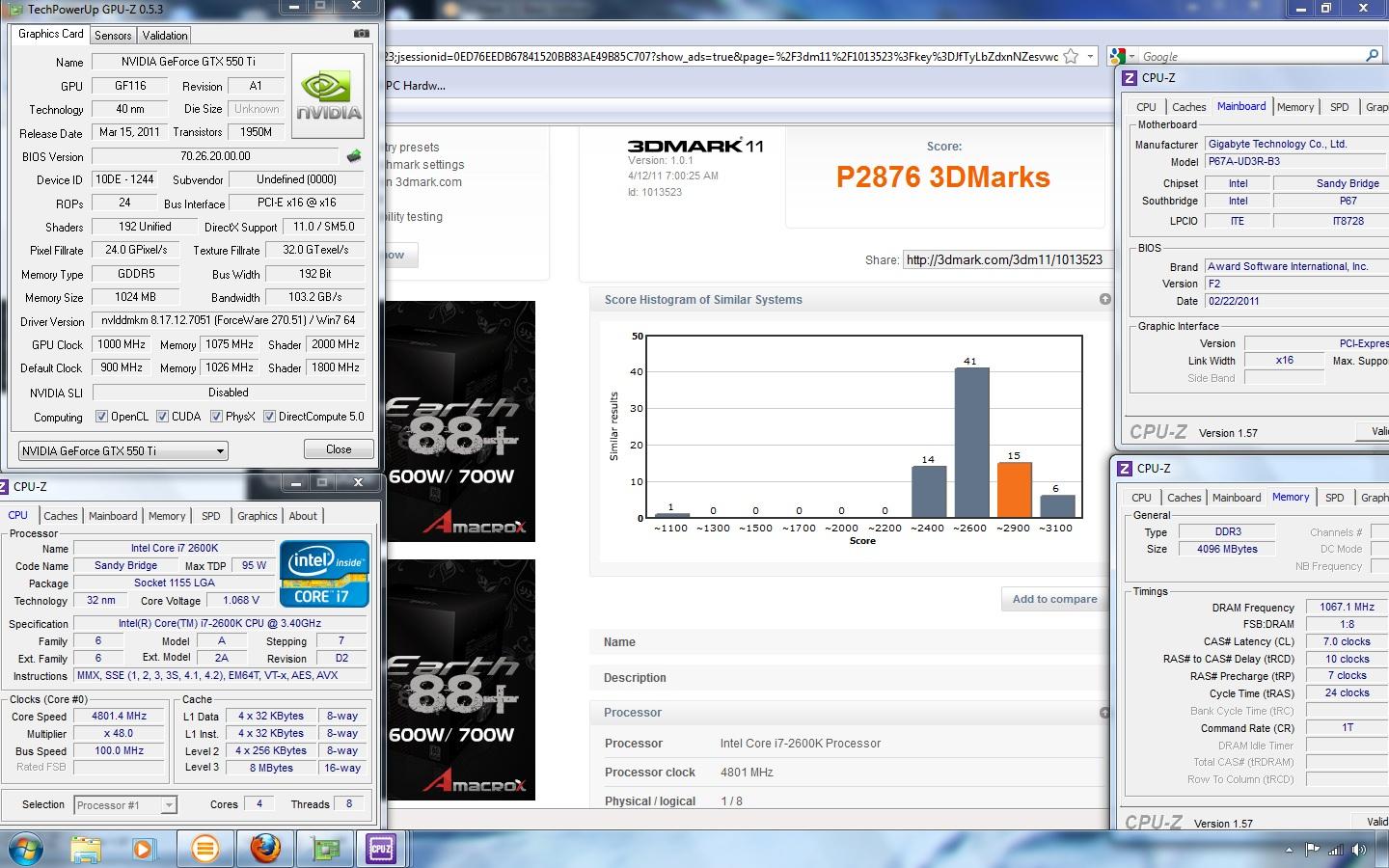
Task: Open SPD tab in CPU-Z Mainboard window
Action: coord(1340,107)
